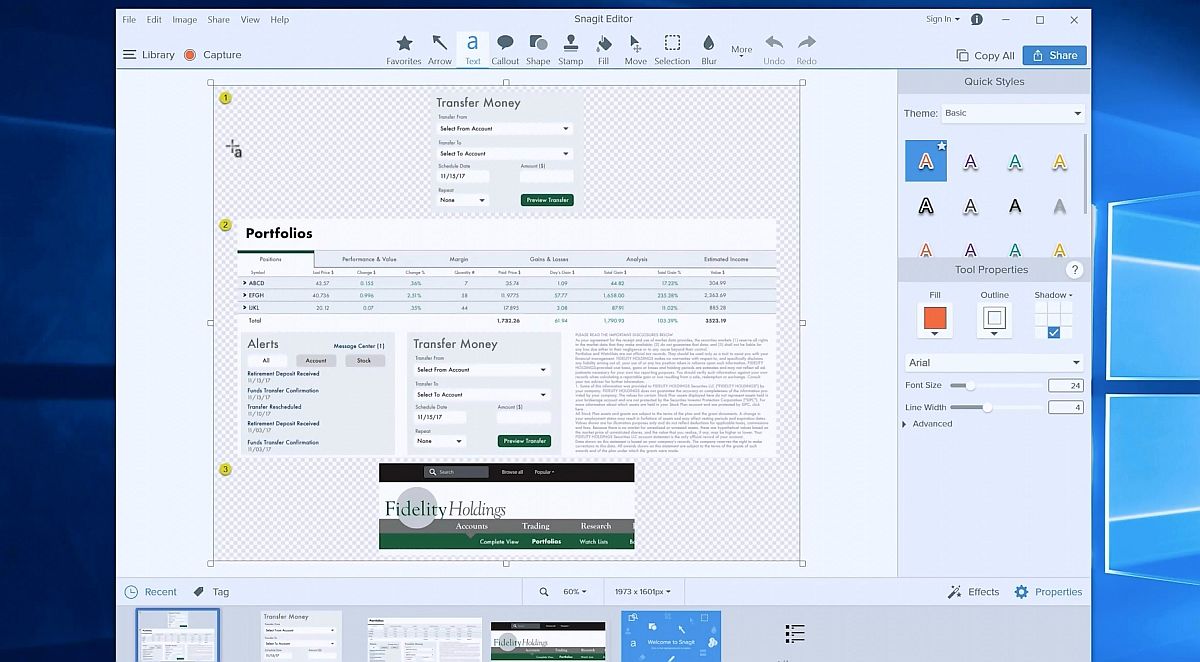The image size is (1200, 662).
Task: Click the Copy All button
Action: pos(985,55)
